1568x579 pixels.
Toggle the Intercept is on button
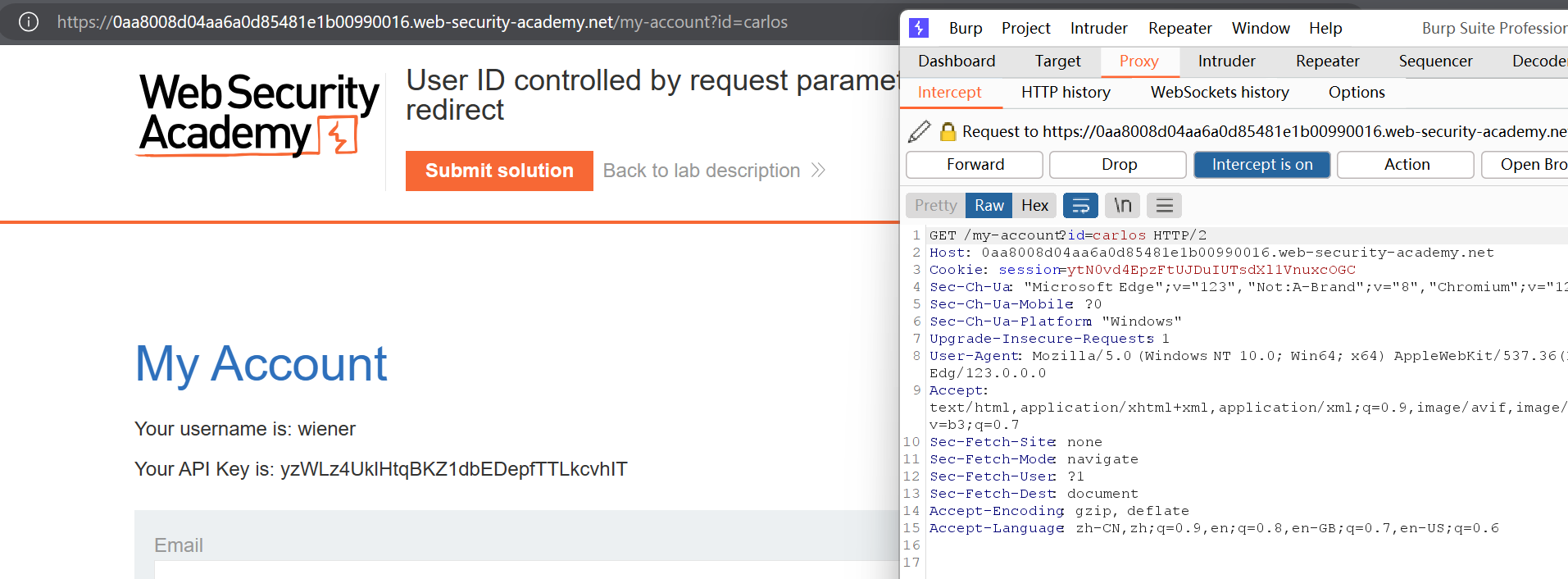tap(1261, 165)
